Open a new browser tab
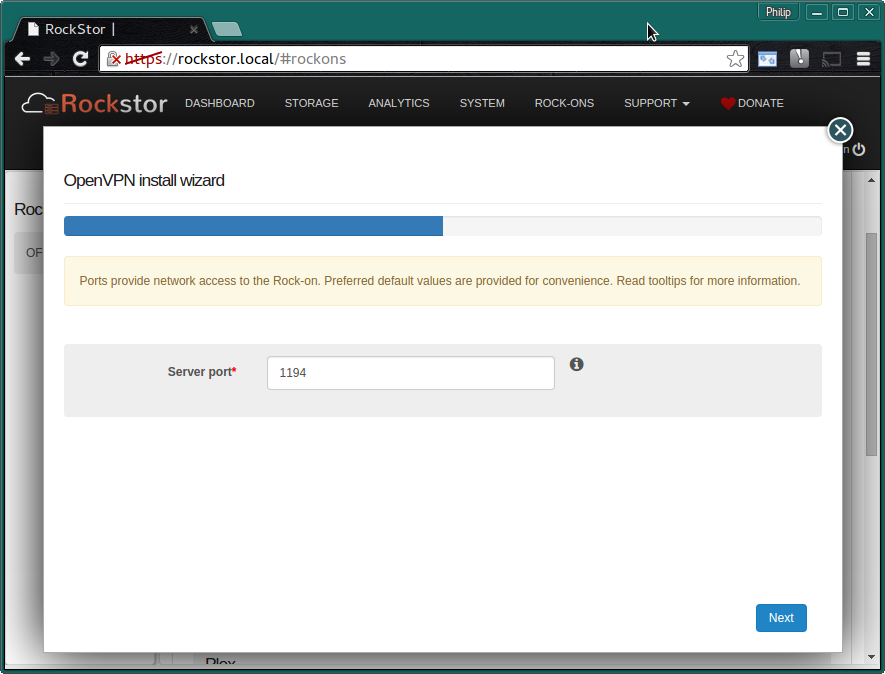The width and height of the screenshot is (885, 674). (x=227, y=29)
